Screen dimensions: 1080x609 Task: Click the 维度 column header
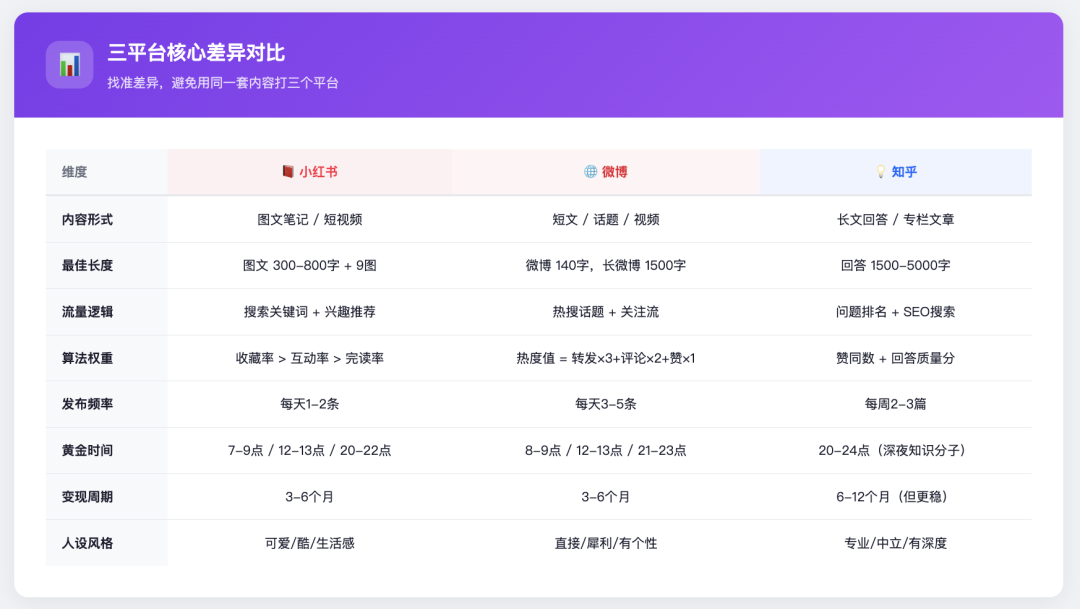(75, 172)
